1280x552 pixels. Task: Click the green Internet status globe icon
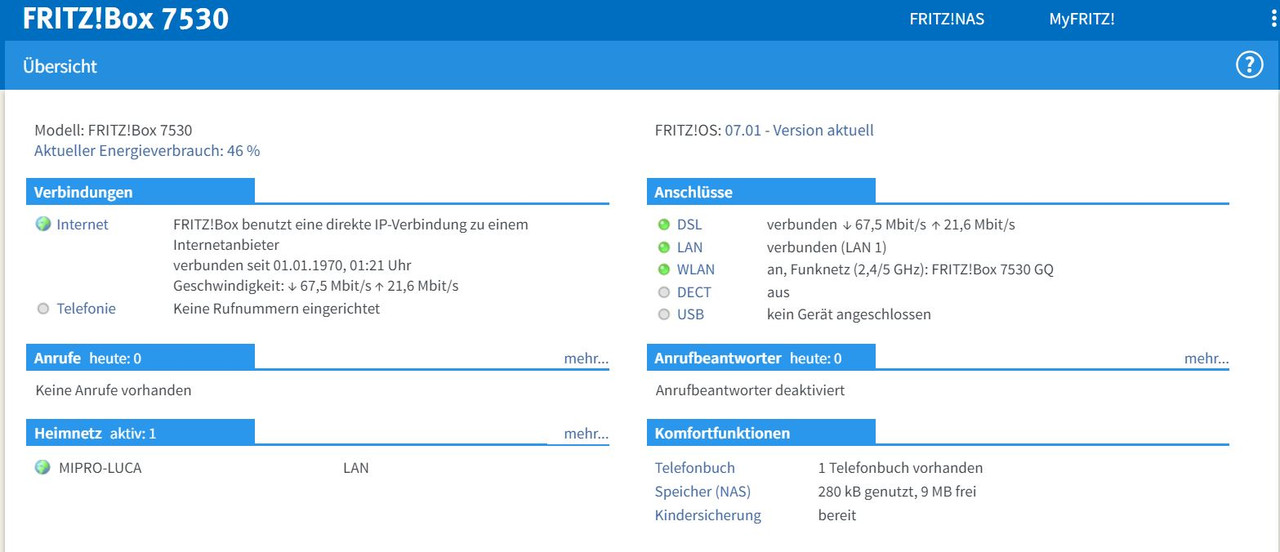click(42, 224)
